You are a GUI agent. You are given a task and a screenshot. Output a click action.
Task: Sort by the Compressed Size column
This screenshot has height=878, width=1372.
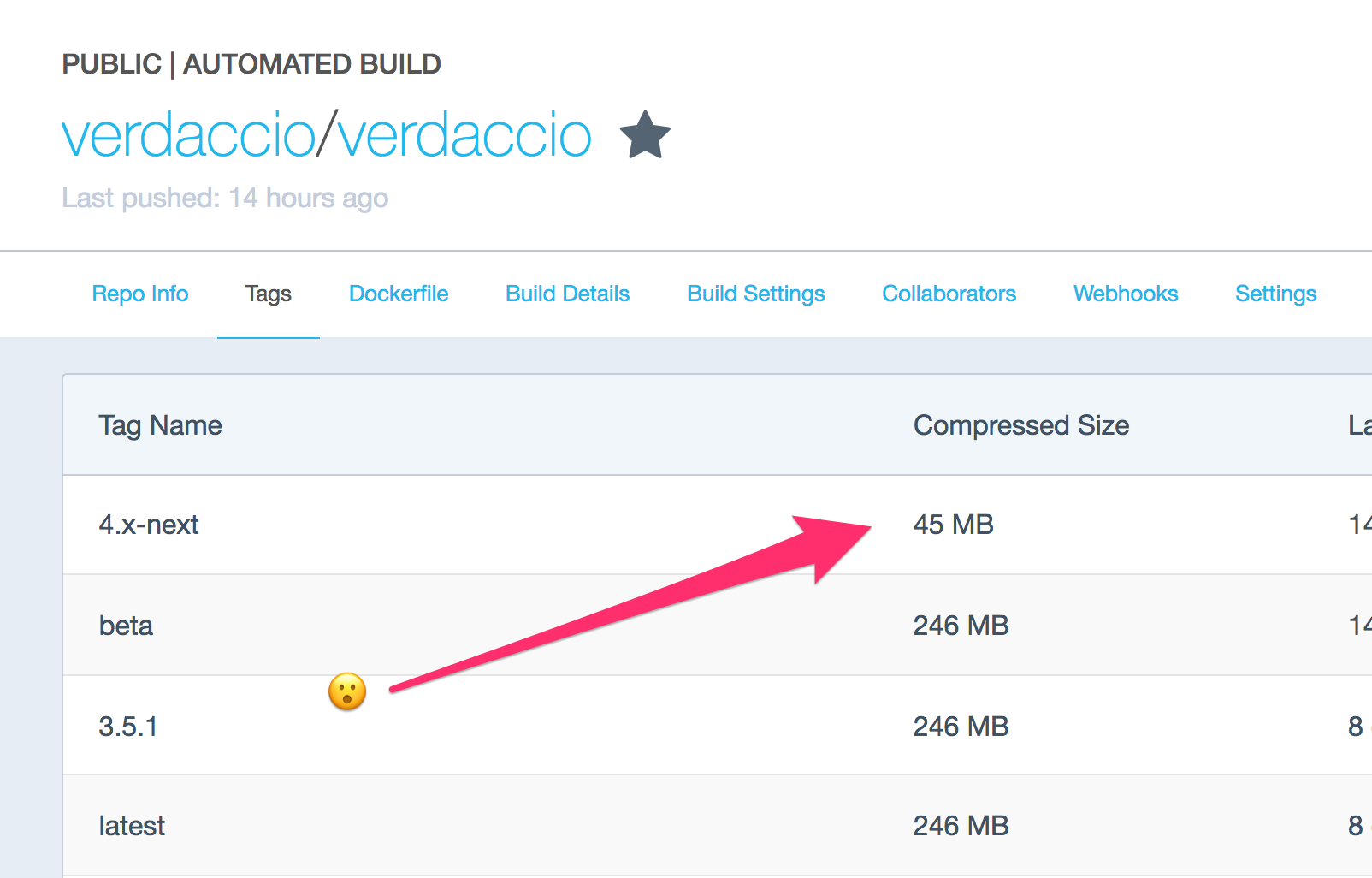(x=1021, y=425)
